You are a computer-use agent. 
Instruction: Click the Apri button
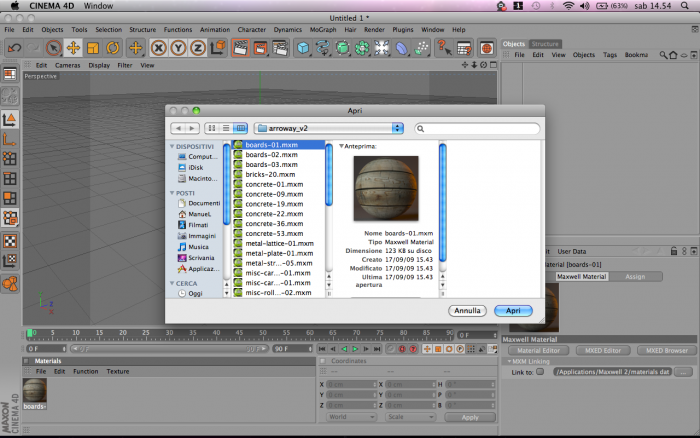point(513,311)
